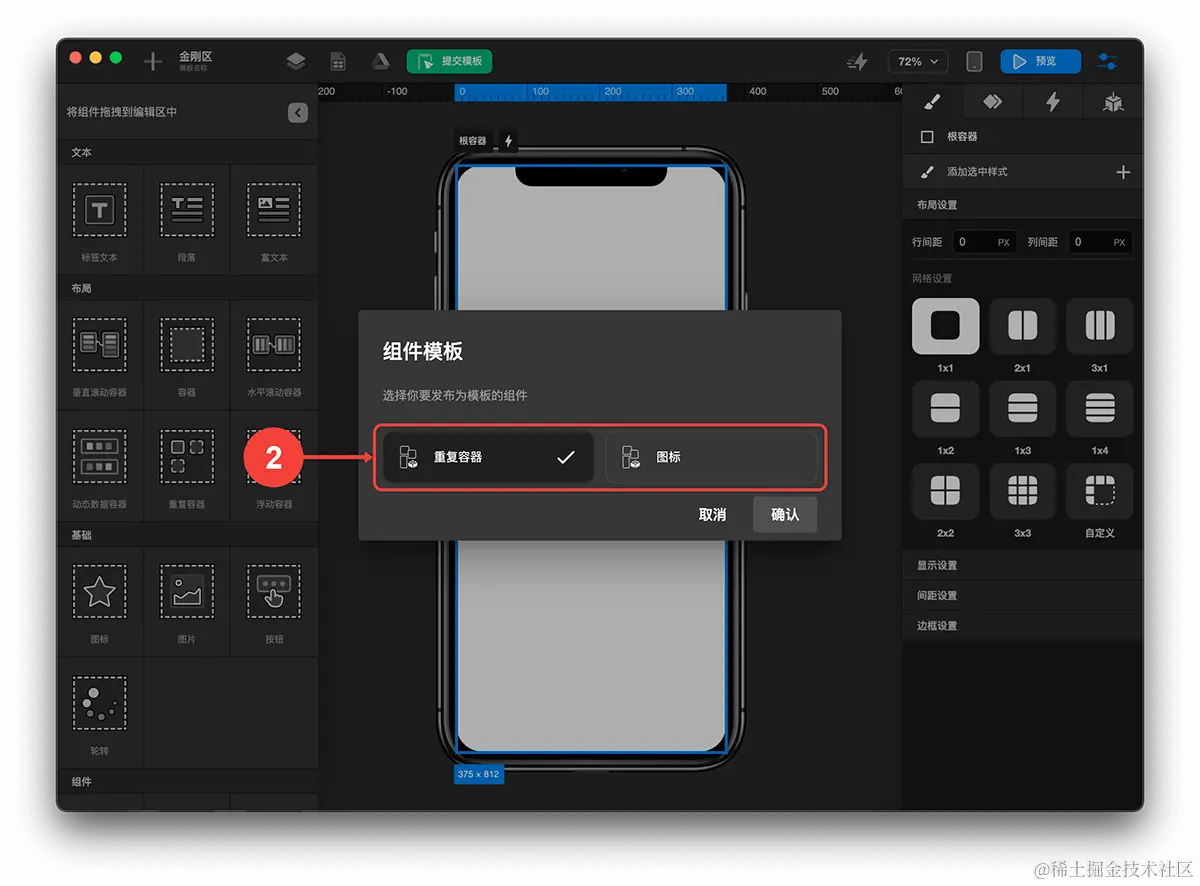Click the lightning icon beside canvas 根容器 label

click(x=508, y=141)
